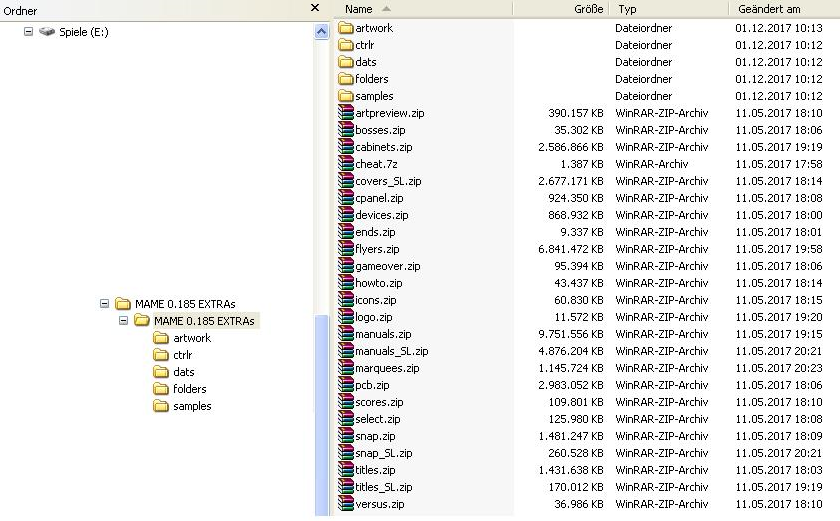Viewport: 840px width, 521px height.
Task: Click the folders folder name in file list
Action: [372, 79]
